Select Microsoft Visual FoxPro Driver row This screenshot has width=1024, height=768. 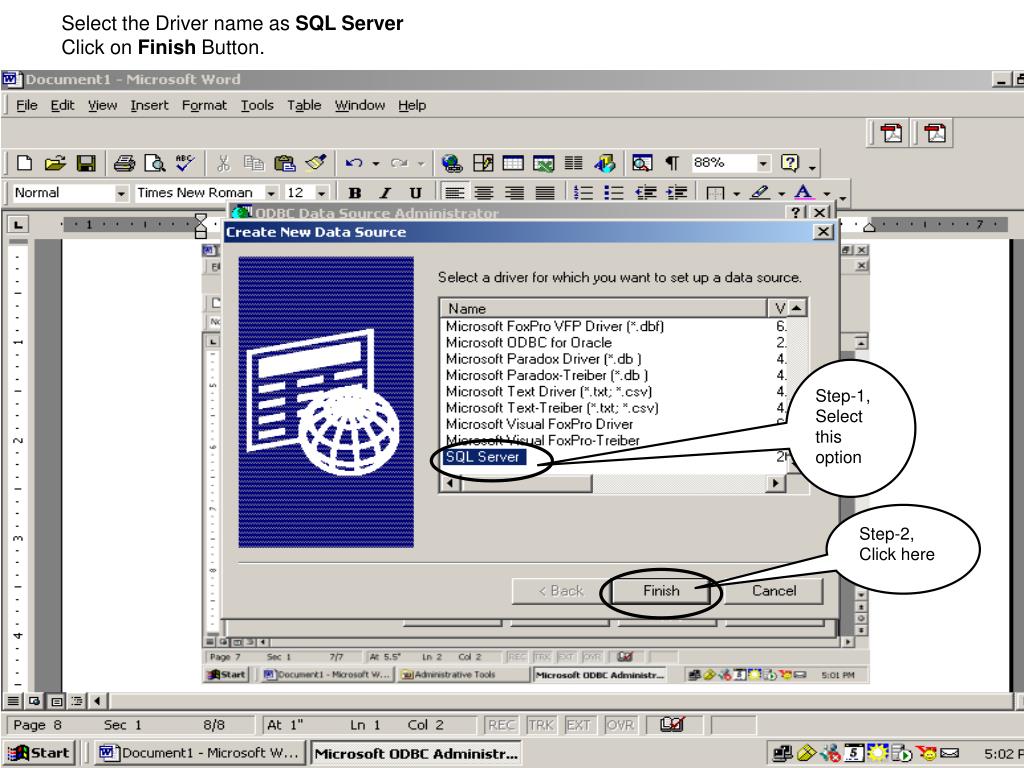coord(539,424)
